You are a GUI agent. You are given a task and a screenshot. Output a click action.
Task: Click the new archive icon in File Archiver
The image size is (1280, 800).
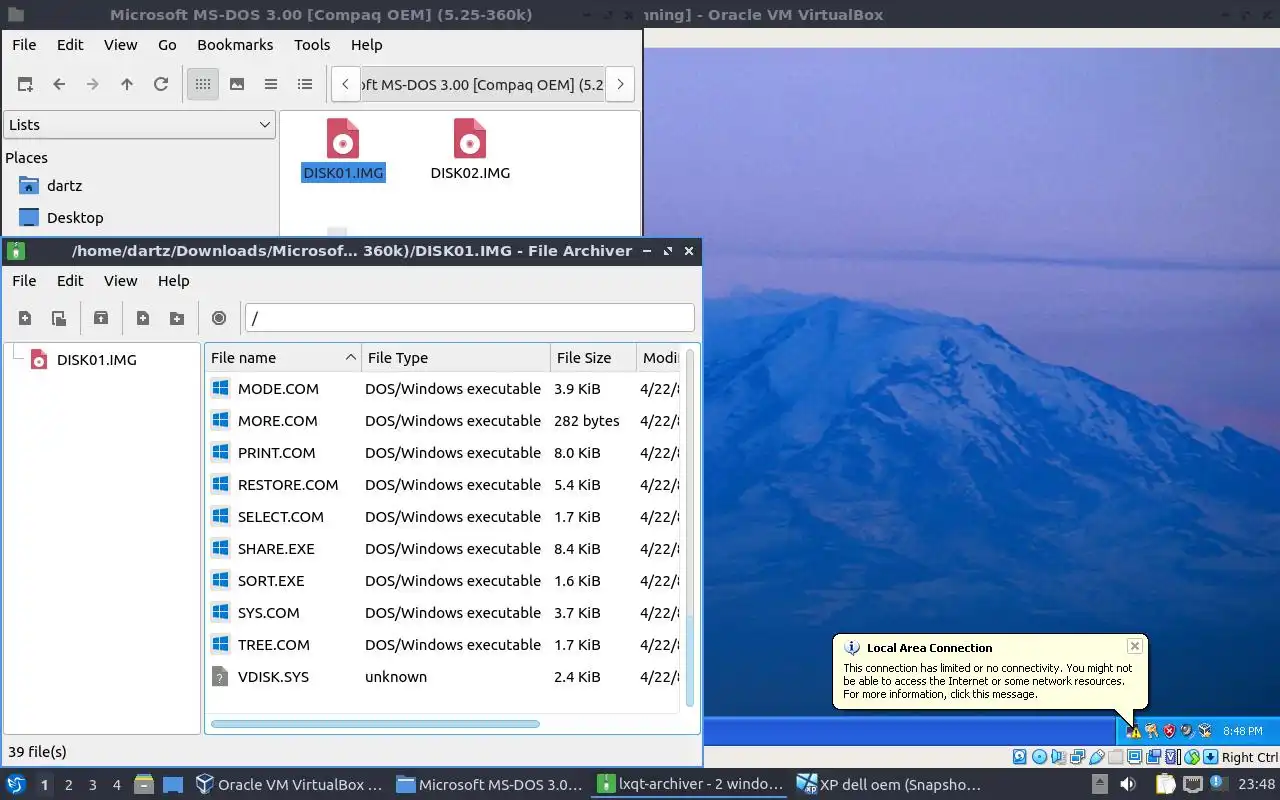coord(25,318)
